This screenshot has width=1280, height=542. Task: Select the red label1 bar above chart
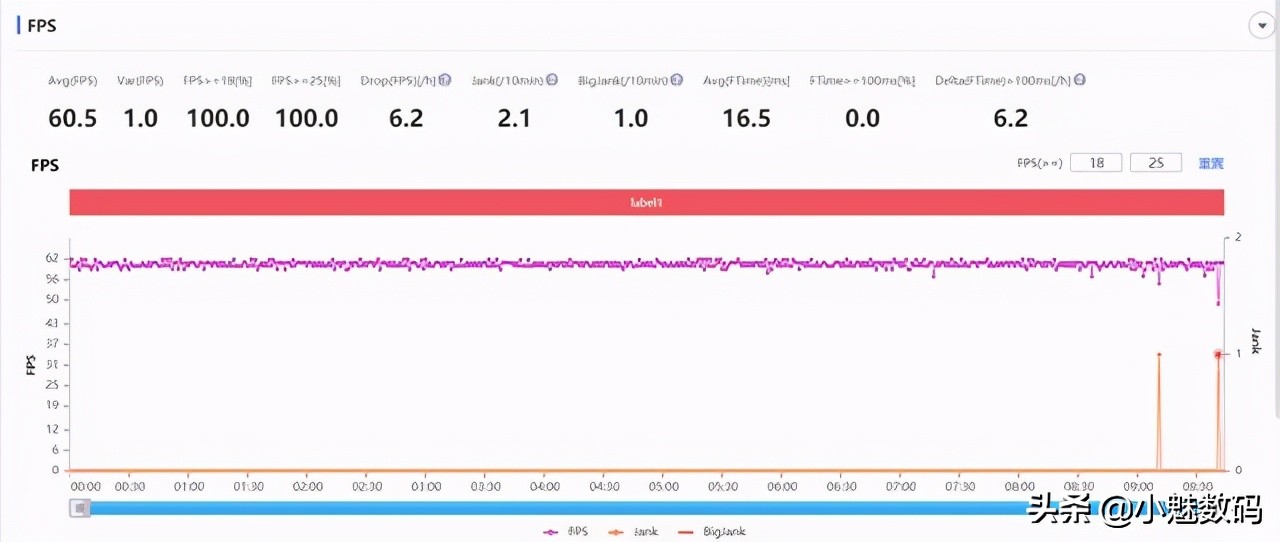click(x=647, y=202)
